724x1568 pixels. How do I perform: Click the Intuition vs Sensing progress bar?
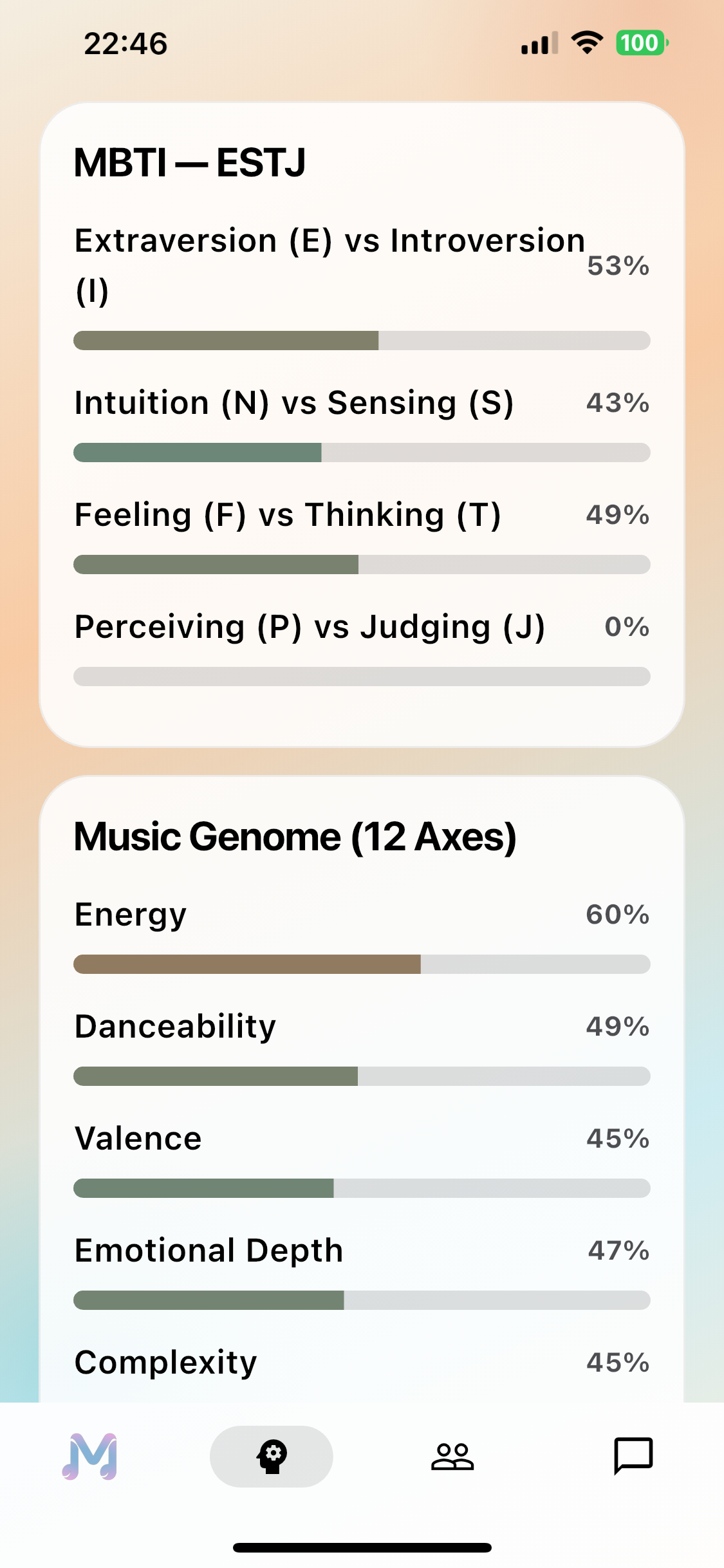click(362, 453)
